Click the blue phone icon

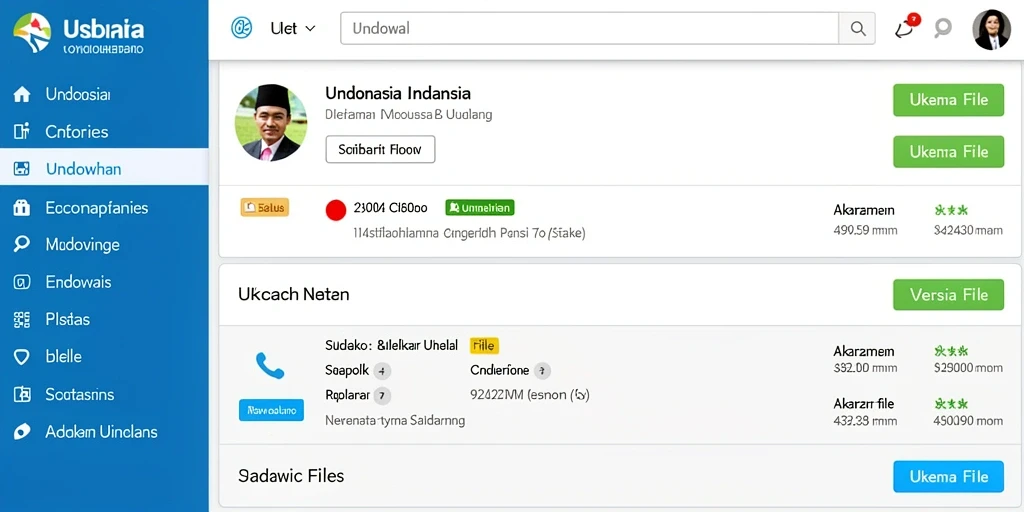tap(270, 366)
